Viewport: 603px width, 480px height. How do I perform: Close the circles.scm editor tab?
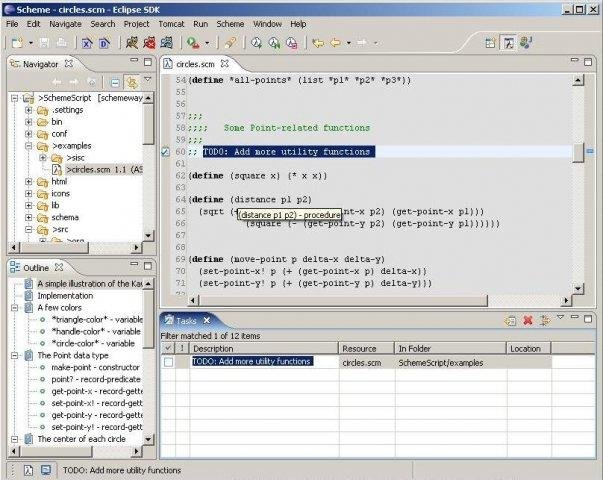click(225, 63)
